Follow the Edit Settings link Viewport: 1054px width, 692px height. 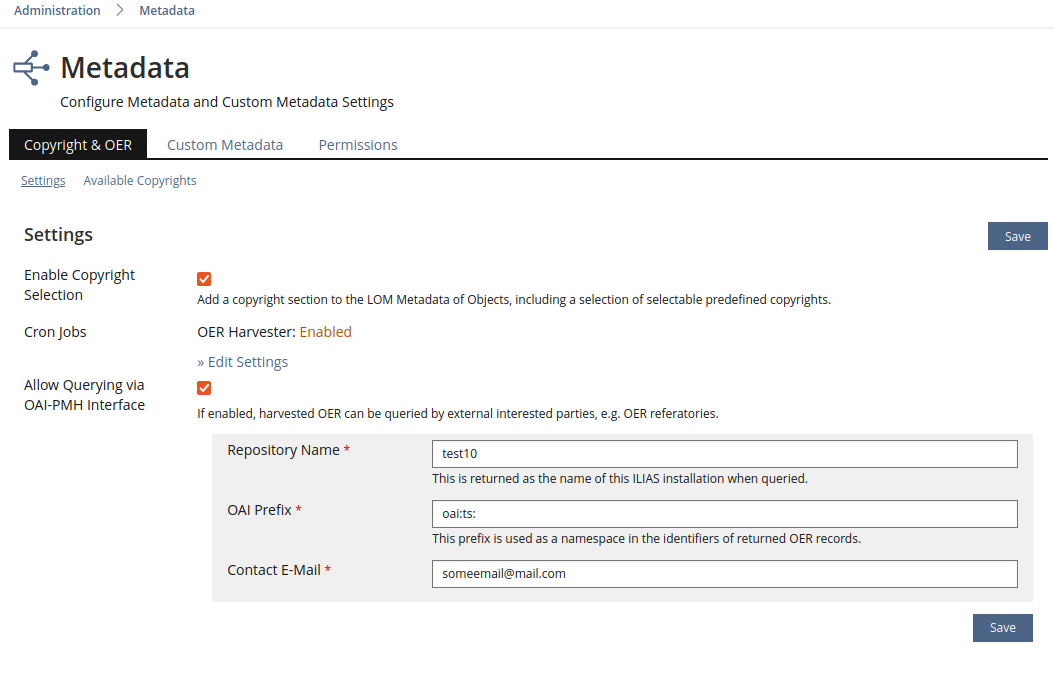pyautogui.click(x=243, y=362)
